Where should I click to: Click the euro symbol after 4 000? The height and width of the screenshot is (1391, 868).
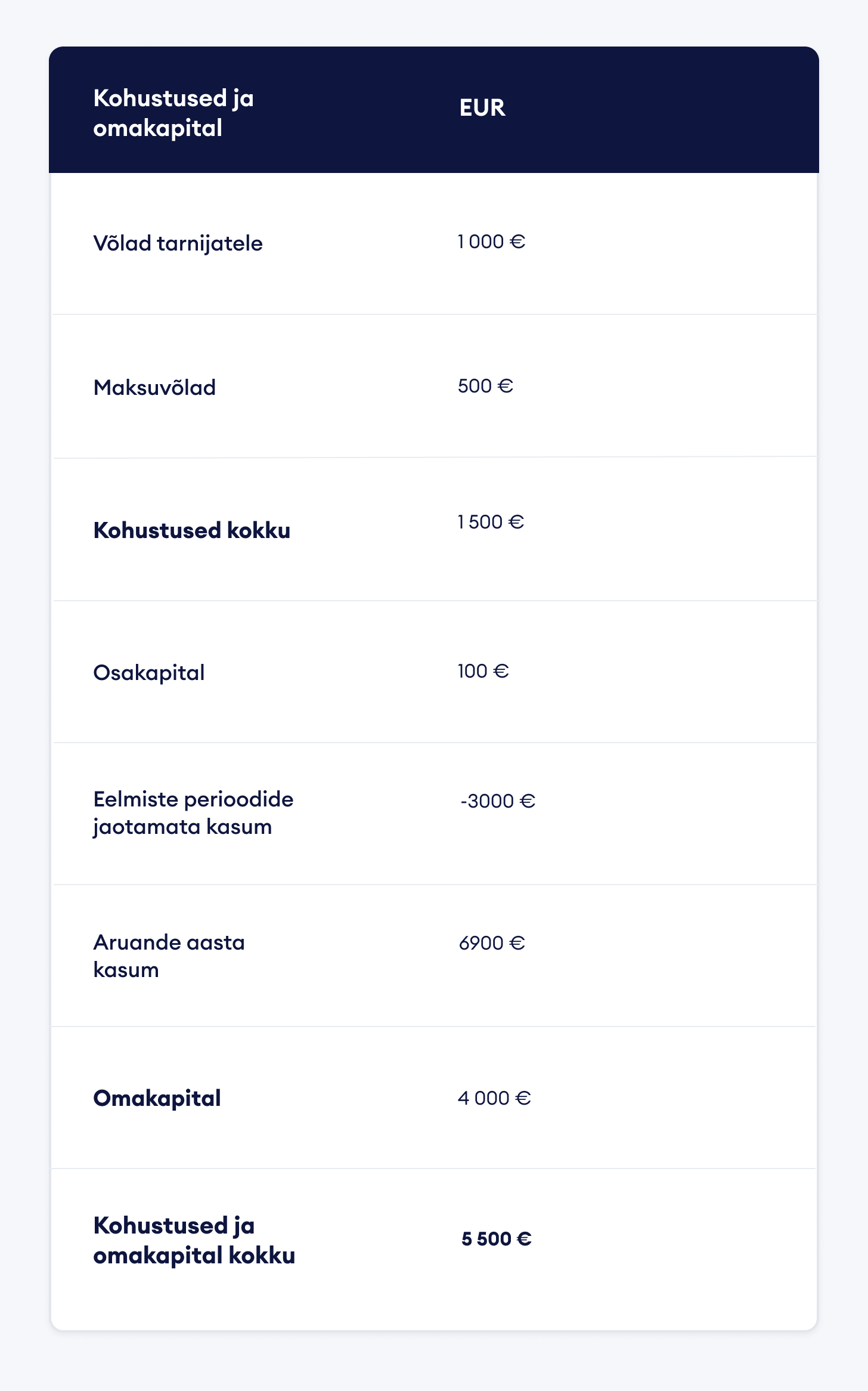pyautogui.click(x=523, y=1098)
